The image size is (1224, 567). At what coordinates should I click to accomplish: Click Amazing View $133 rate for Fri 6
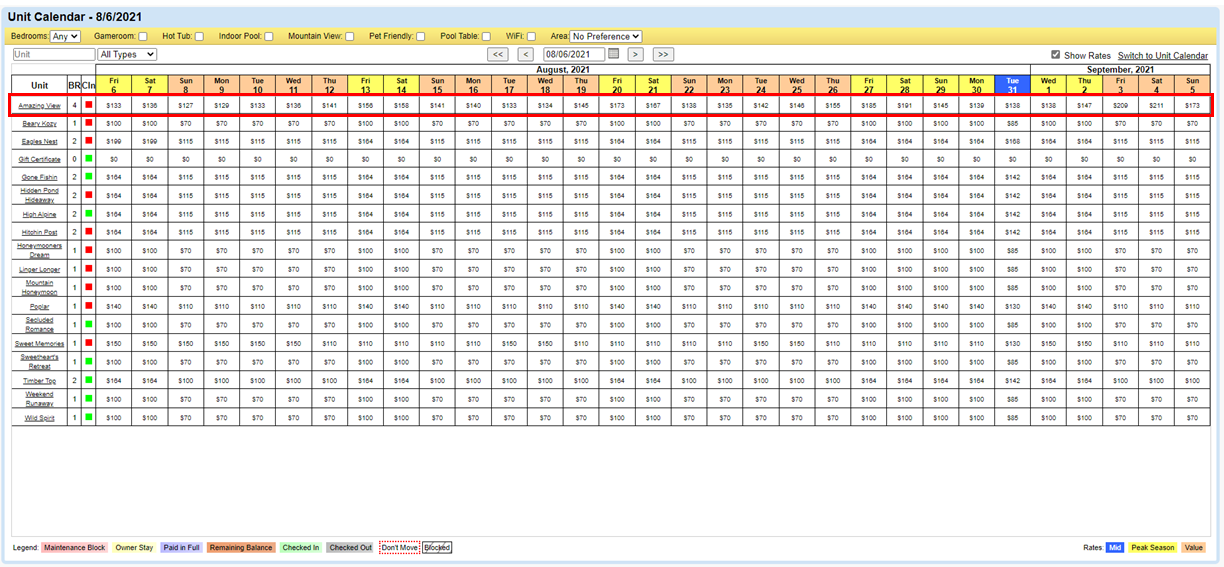click(x=114, y=105)
